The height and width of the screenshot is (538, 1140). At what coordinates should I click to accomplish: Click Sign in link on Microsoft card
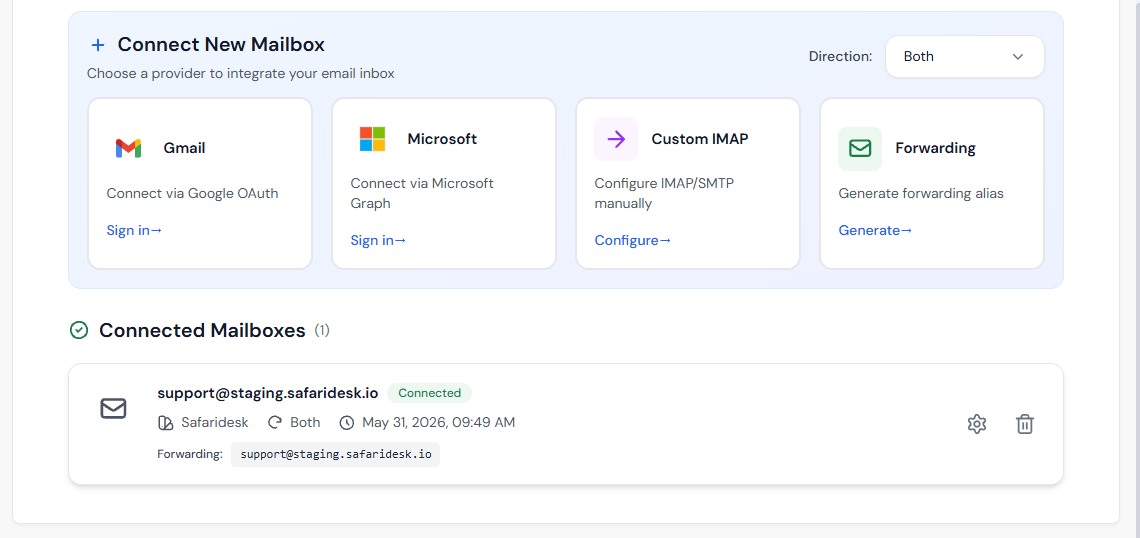(378, 241)
